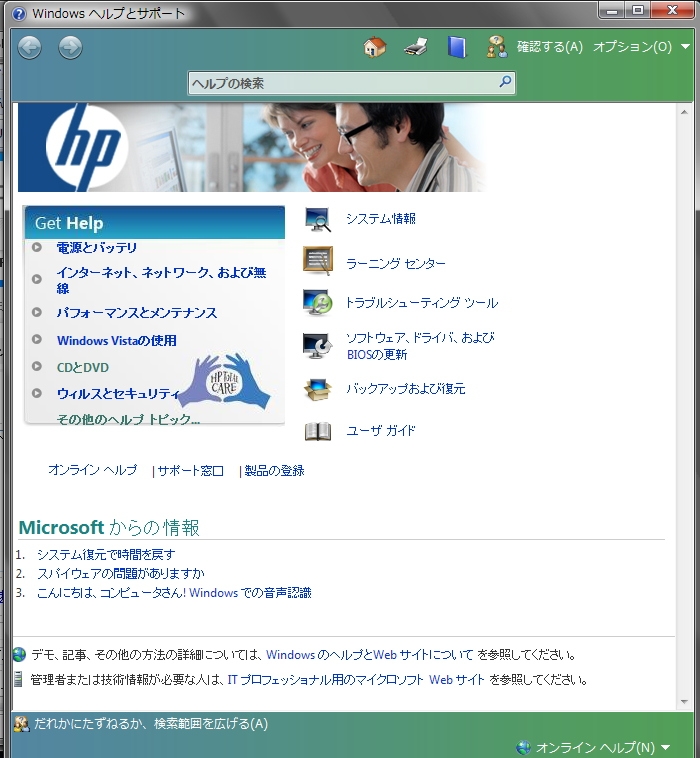
Task: Click the ask-someone people icon in toolbar
Action: 497,47
